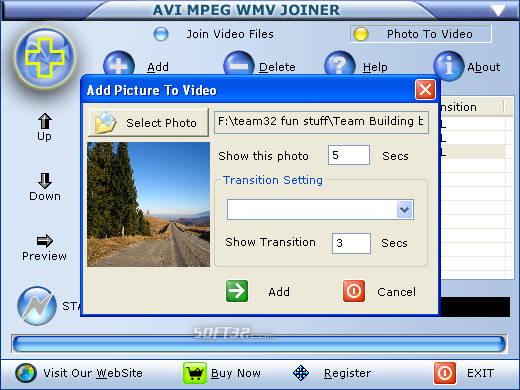The width and height of the screenshot is (520, 390).
Task: Click the Help toolbar label
Action: pyautogui.click(x=375, y=67)
